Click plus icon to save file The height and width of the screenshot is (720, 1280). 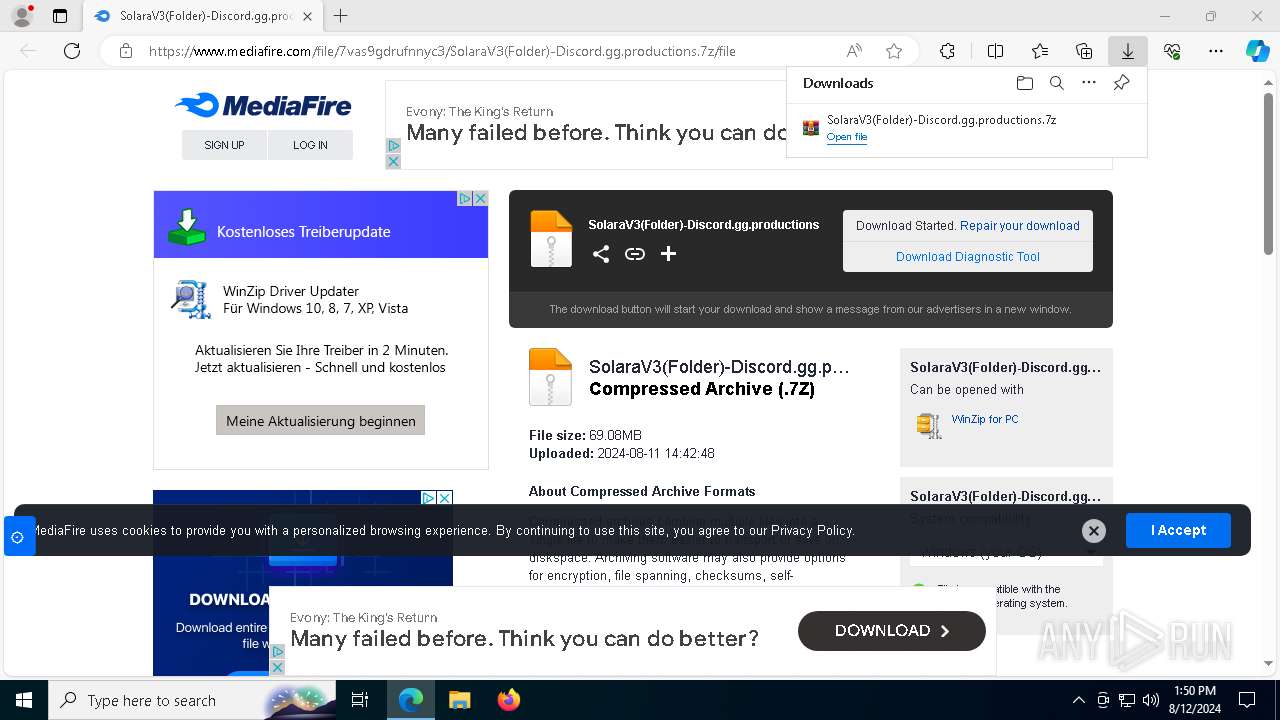pos(669,254)
